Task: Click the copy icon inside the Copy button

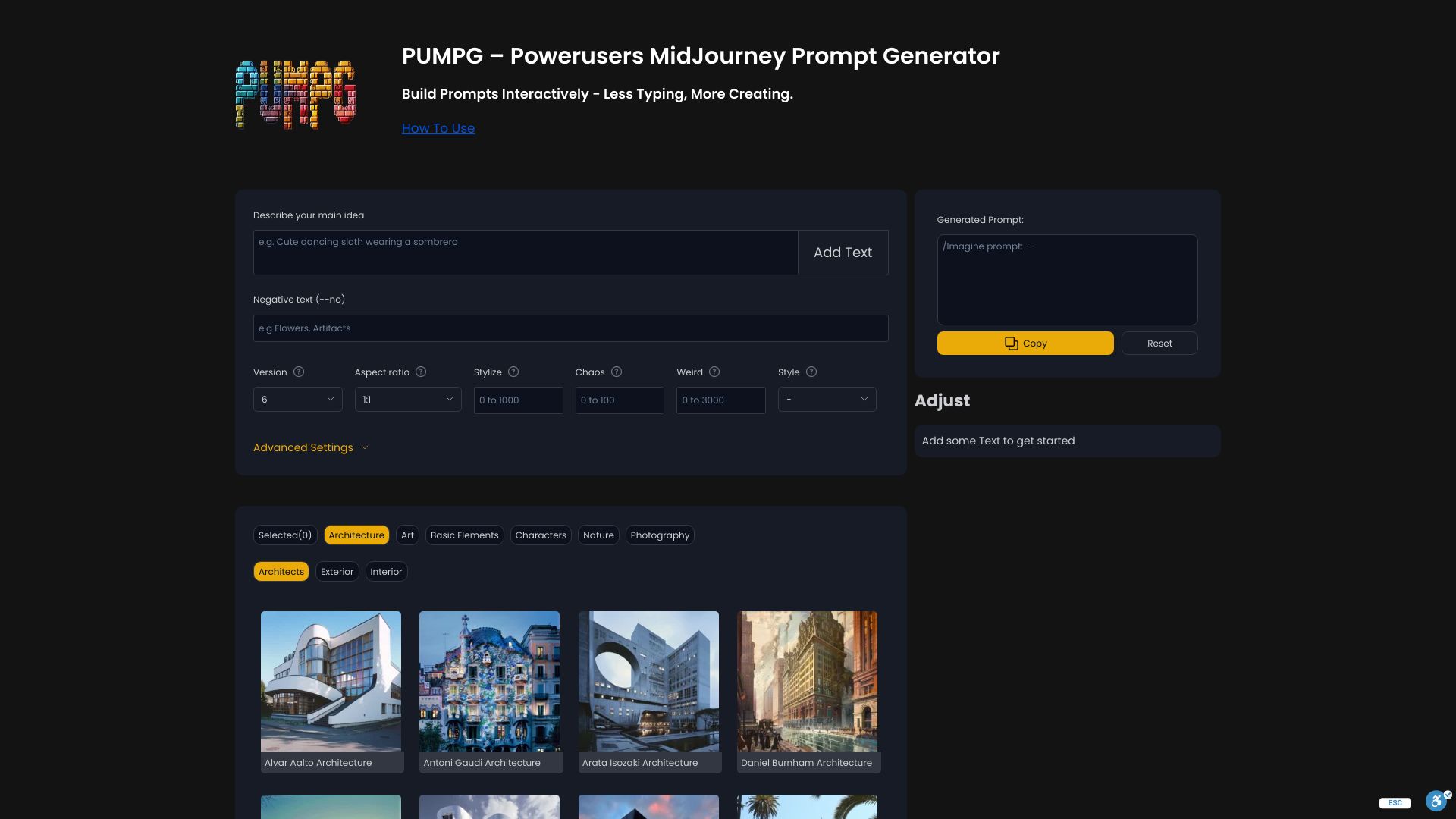Action: [1012, 343]
